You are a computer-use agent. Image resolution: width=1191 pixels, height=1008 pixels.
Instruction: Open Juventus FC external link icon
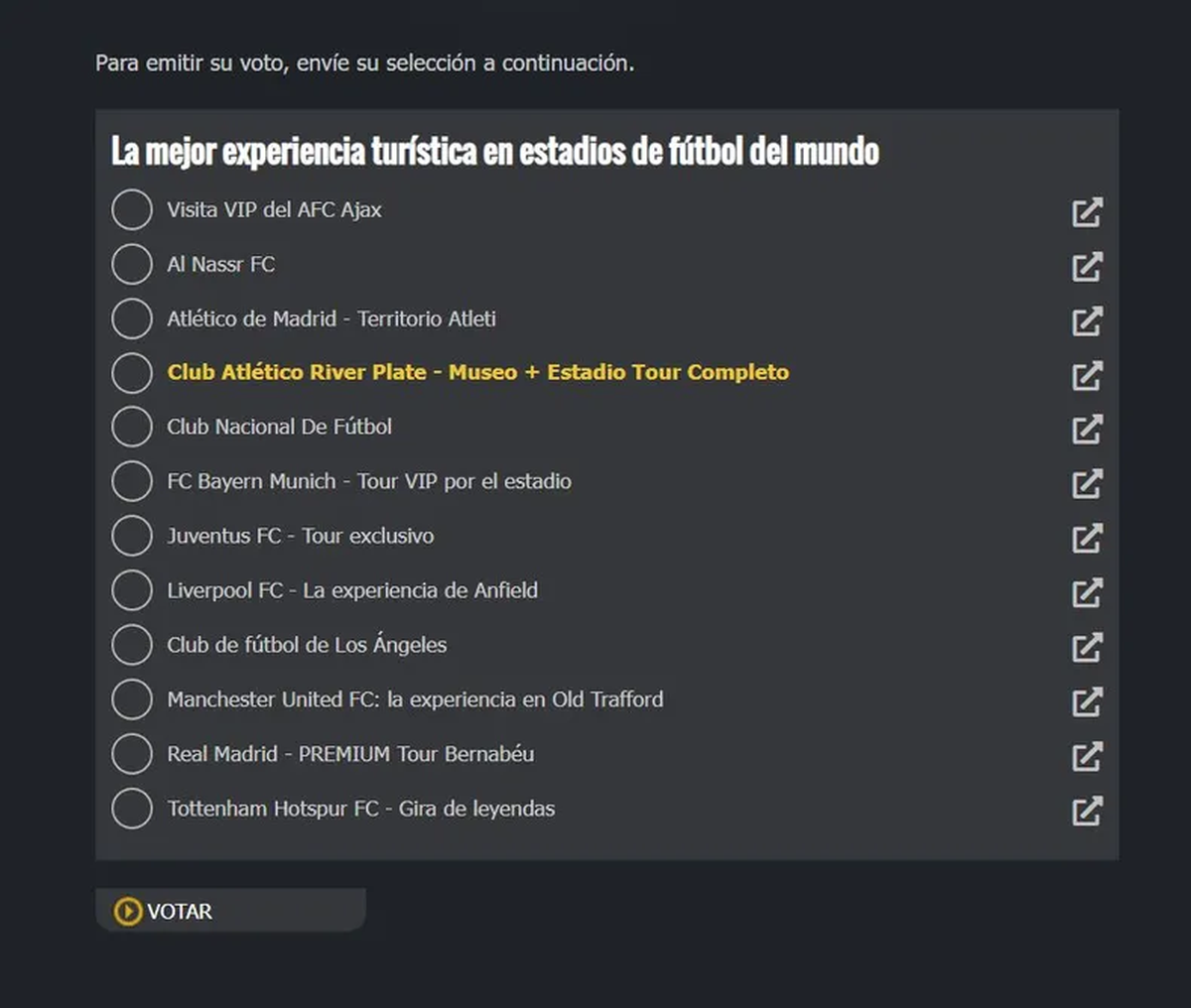tap(1087, 539)
